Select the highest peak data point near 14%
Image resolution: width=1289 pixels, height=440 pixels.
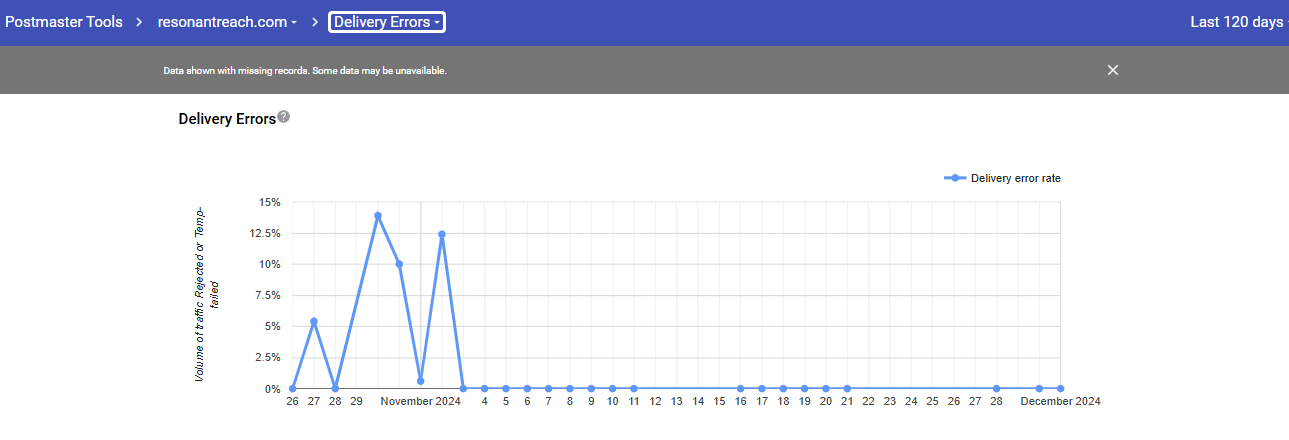click(x=378, y=215)
